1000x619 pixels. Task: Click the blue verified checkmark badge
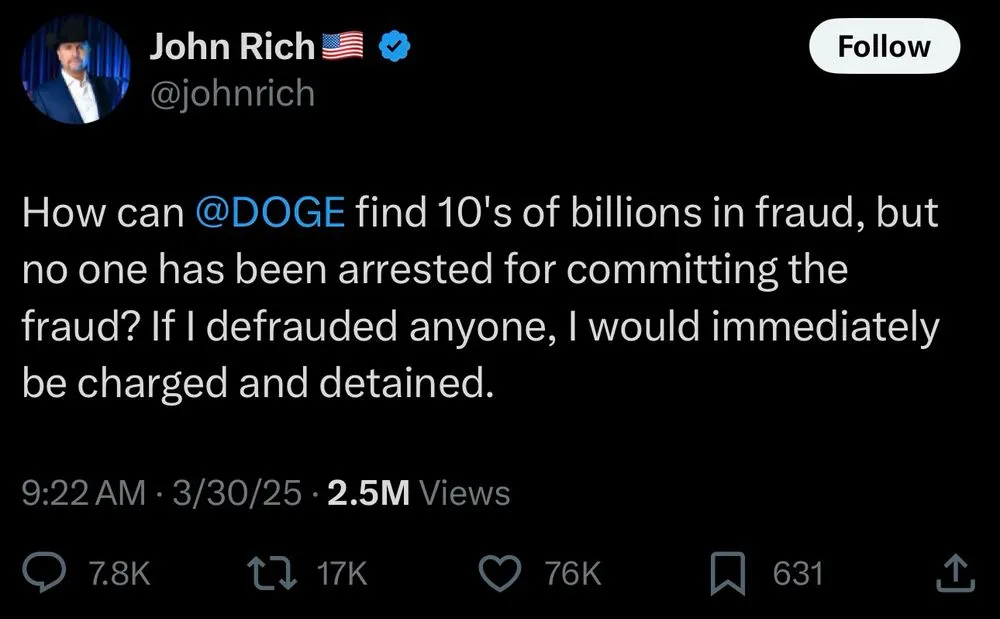[x=395, y=46]
